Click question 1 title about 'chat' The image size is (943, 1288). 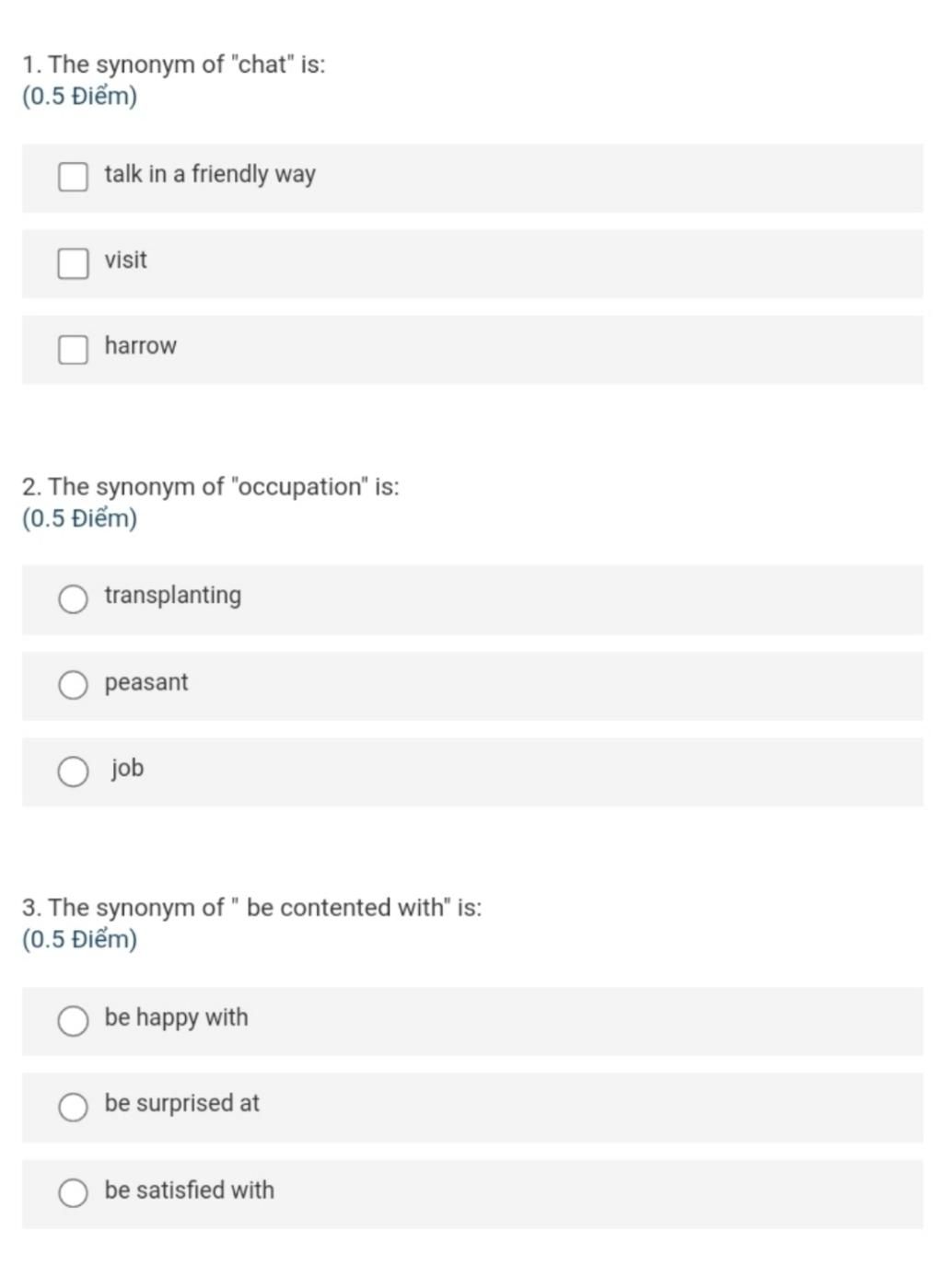(x=174, y=64)
